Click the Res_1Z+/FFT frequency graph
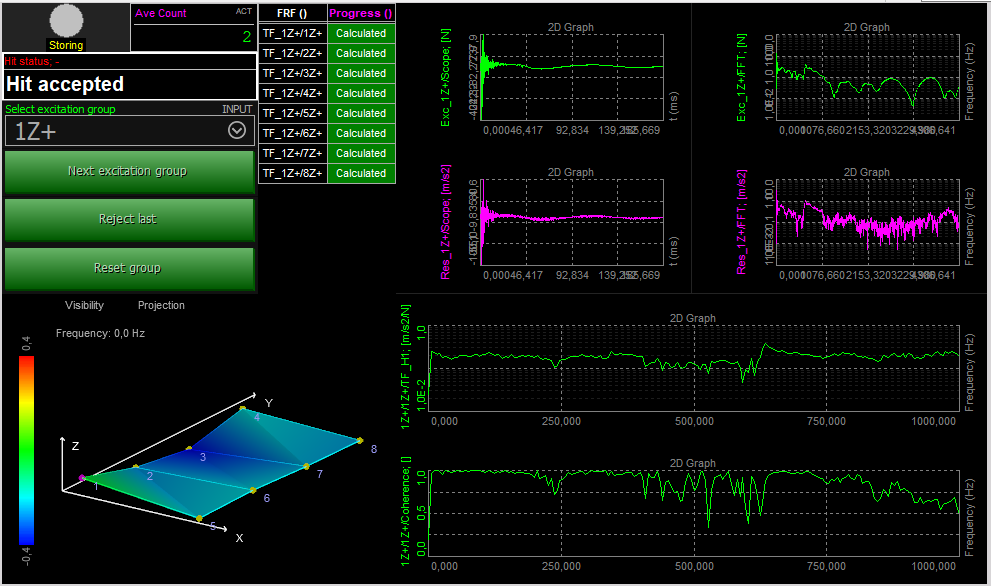991x586 pixels. pos(867,222)
